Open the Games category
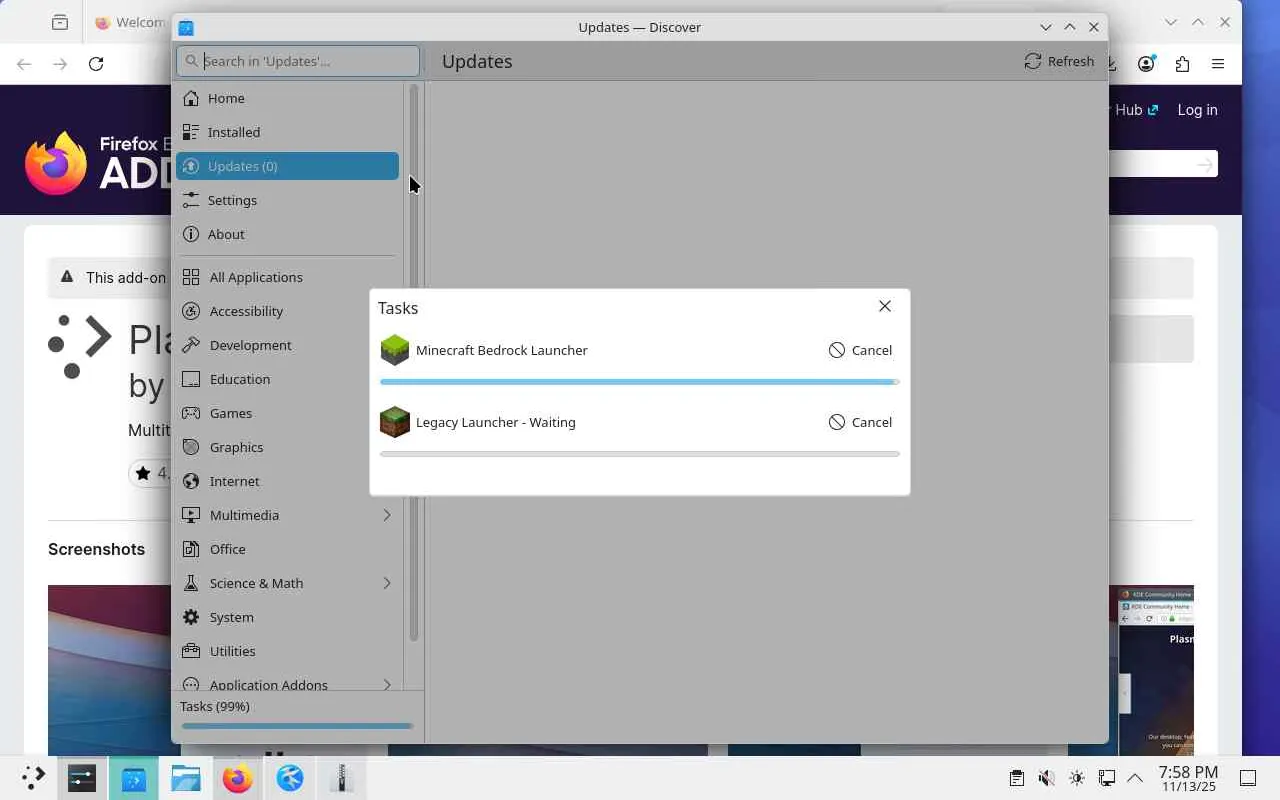Screen dimensions: 1280x800 pos(287,413)
